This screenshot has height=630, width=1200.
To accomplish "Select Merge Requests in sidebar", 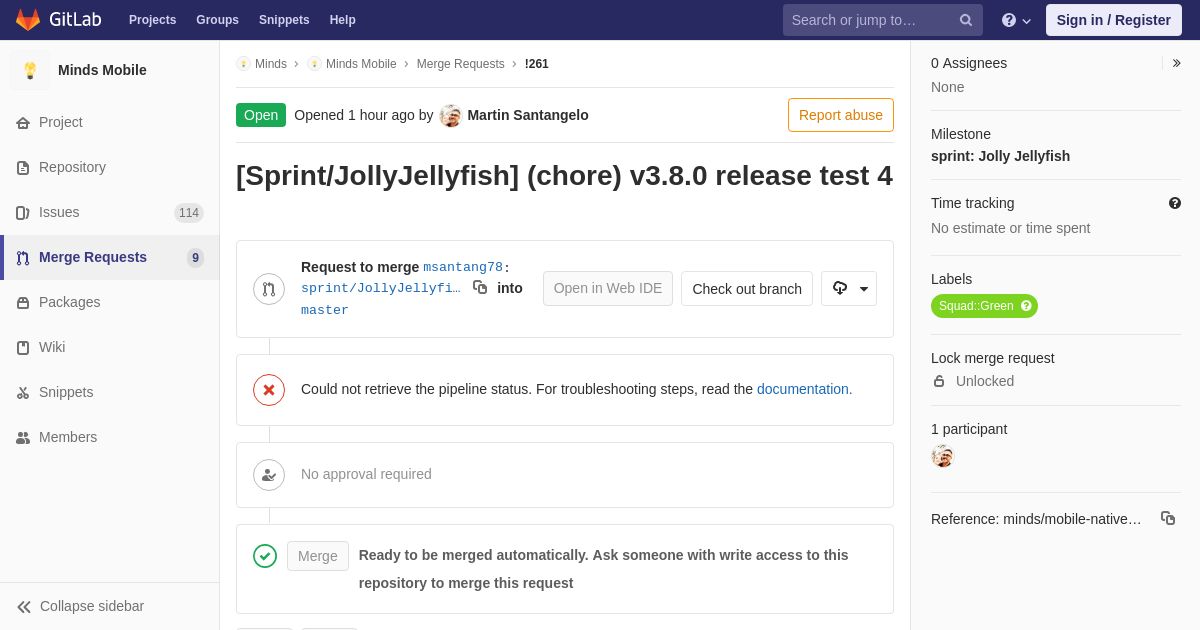I will [x=110, y=257].
